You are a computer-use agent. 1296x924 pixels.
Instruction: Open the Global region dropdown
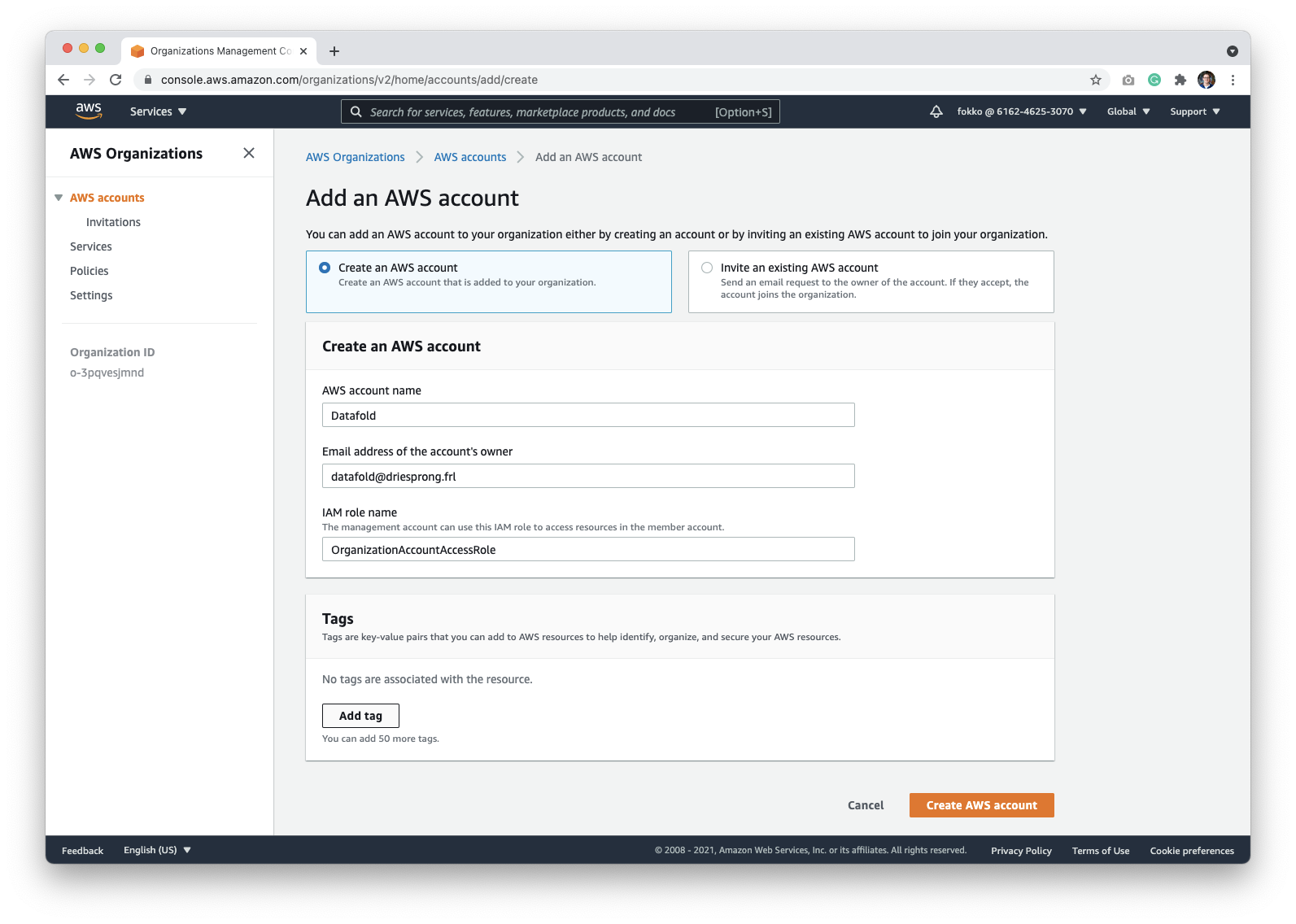tap(1128, 111)
